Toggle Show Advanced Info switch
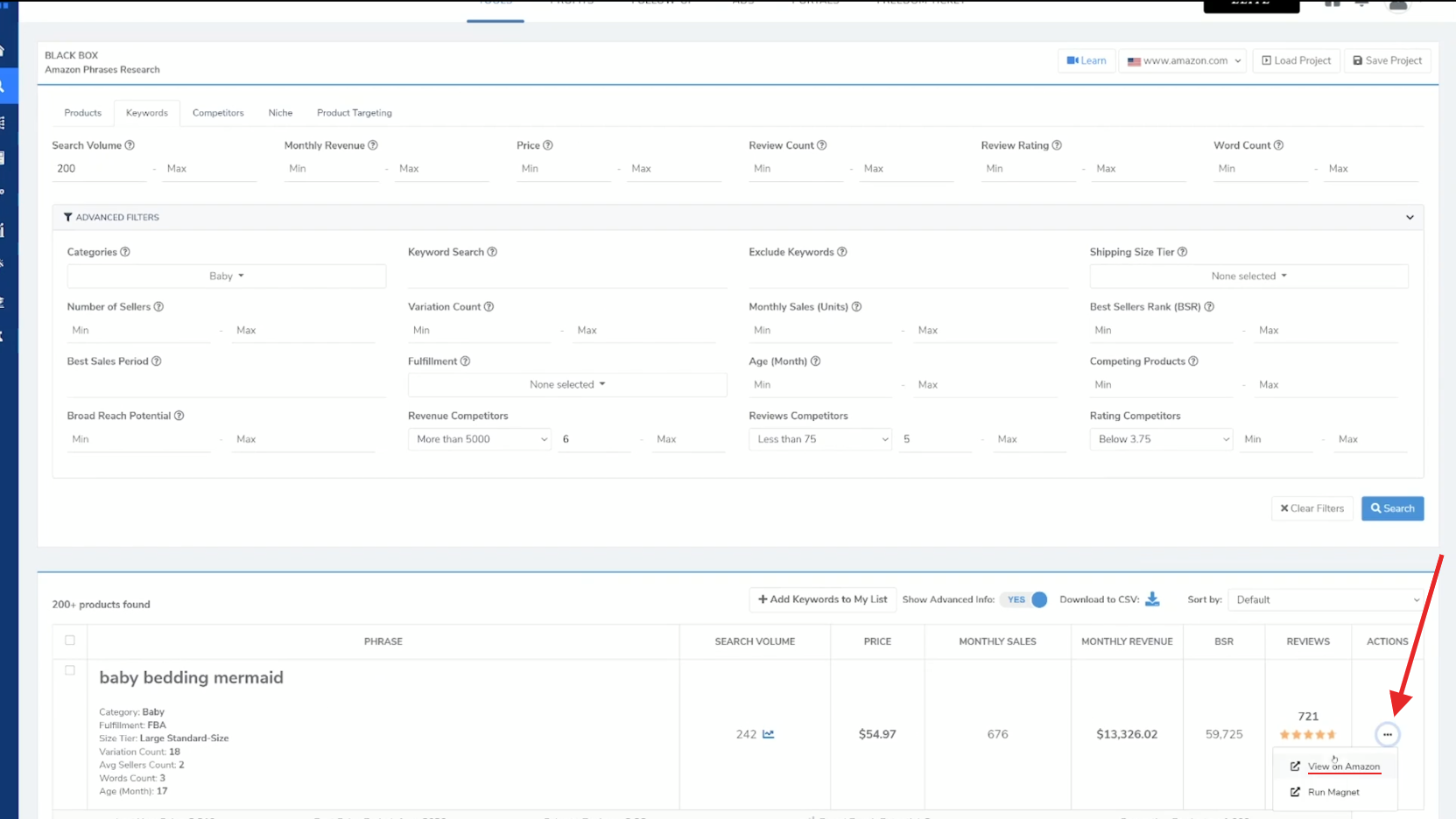Screen dimensions: 1456x819 [x=1027, y=599]
